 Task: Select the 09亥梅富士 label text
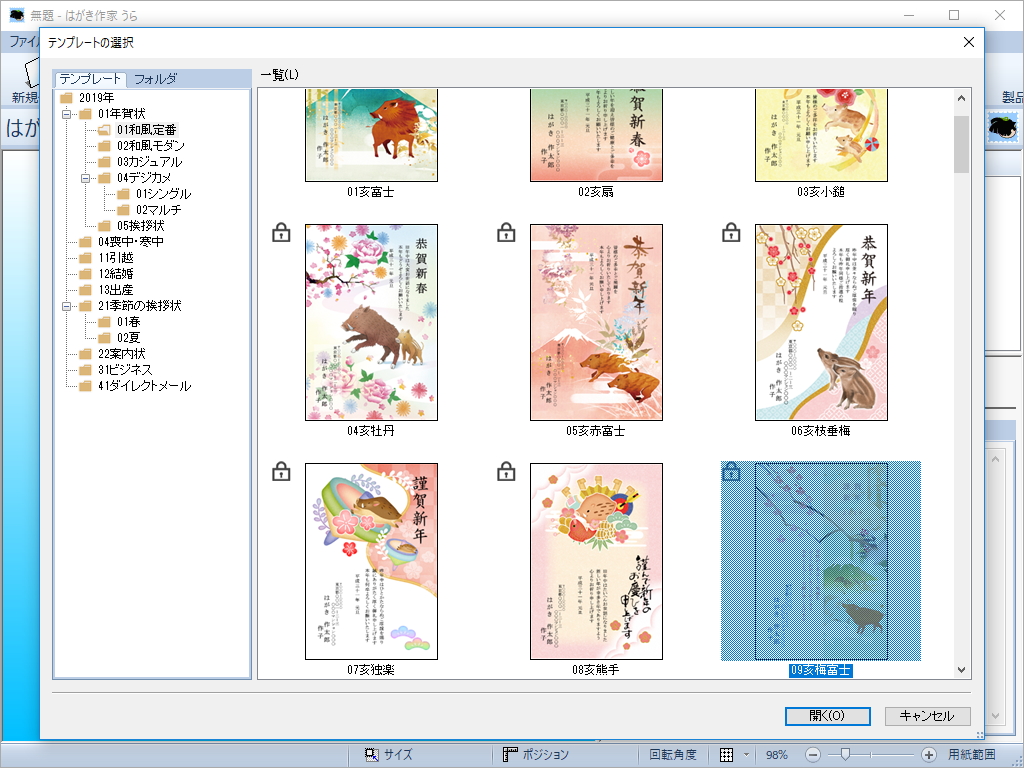click(x=820, y=671)
